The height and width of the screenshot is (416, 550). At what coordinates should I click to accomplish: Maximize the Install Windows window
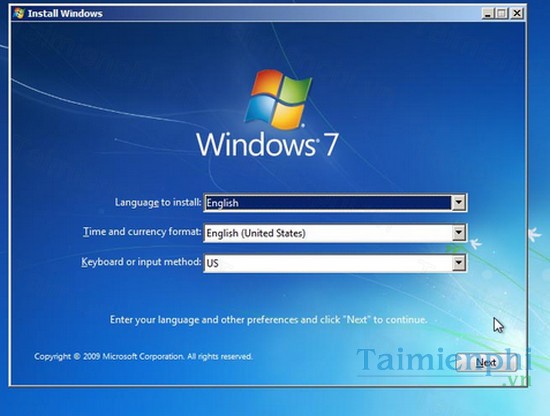pyautogui.click(x=502, y=13)
